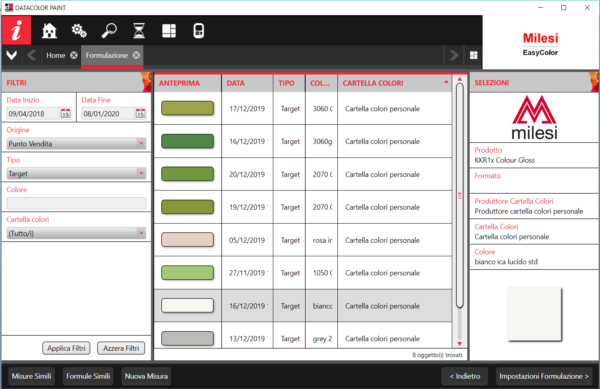Open the tiles layout icon
Viewport: 600px width, 389px height.
click(169, 31)
